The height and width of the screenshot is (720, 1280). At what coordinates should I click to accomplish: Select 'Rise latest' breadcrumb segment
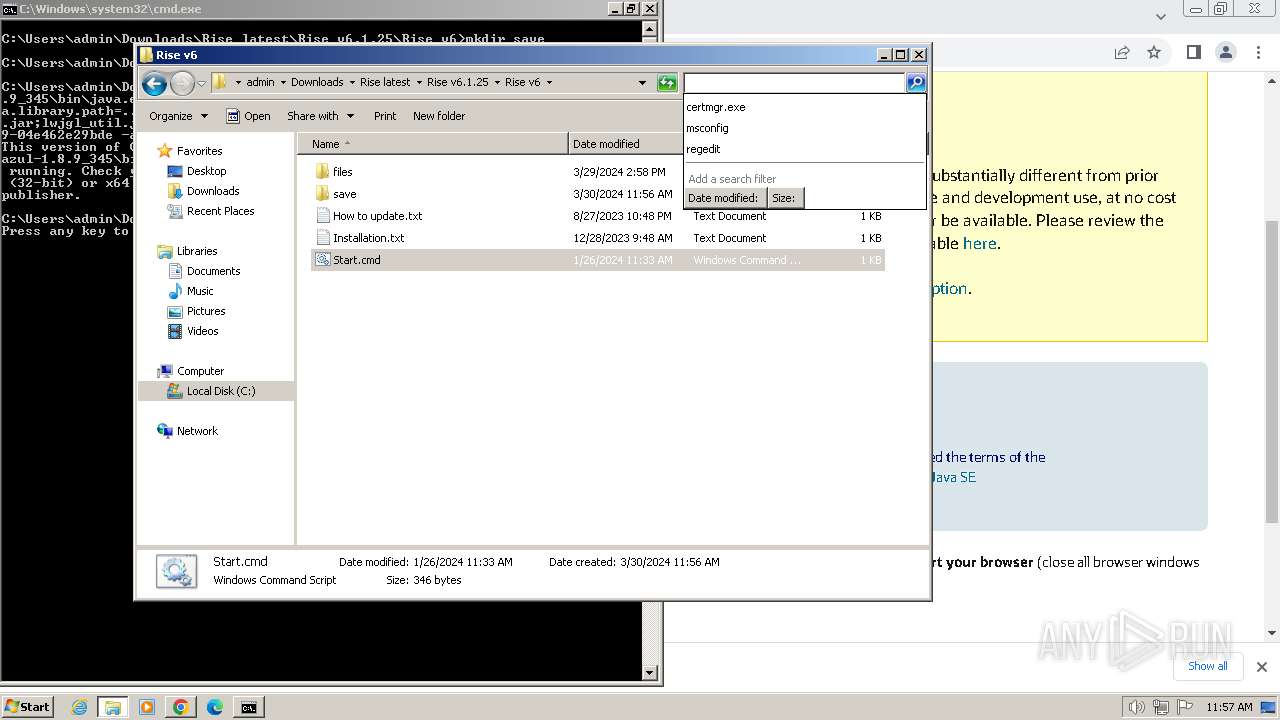tap(385, 82)
